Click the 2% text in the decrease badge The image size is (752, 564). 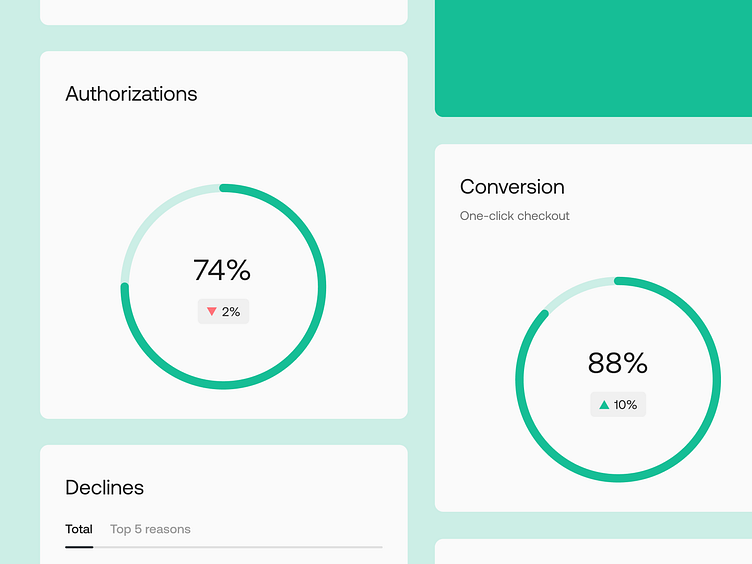[x=231, y=312]
